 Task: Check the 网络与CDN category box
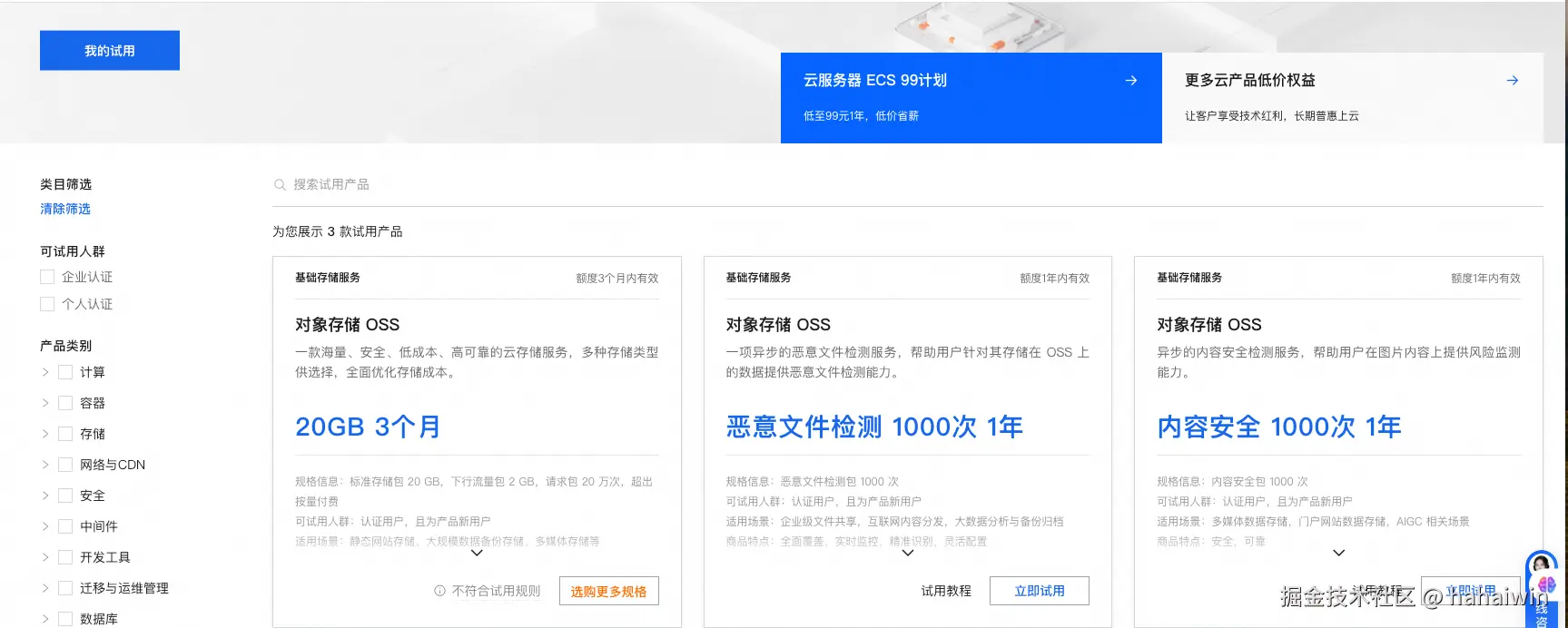click(65, 465)
